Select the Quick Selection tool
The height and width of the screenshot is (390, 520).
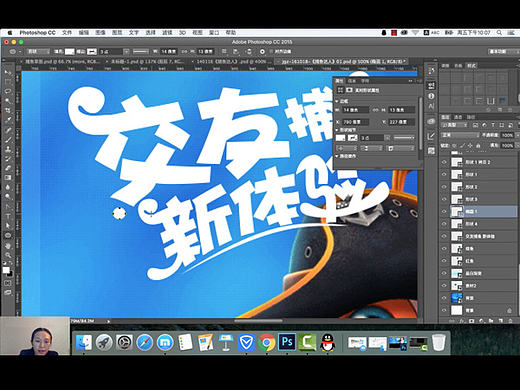pos(8,101)
